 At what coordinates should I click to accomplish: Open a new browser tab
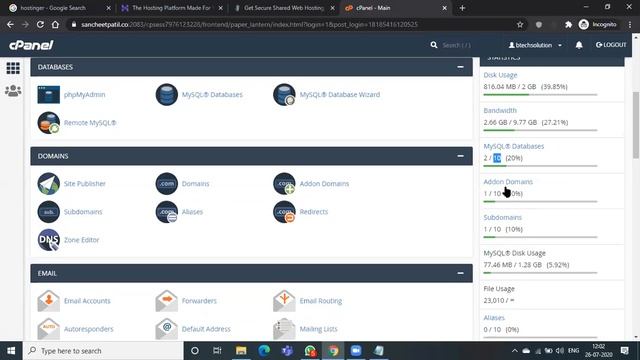(462, 8)
